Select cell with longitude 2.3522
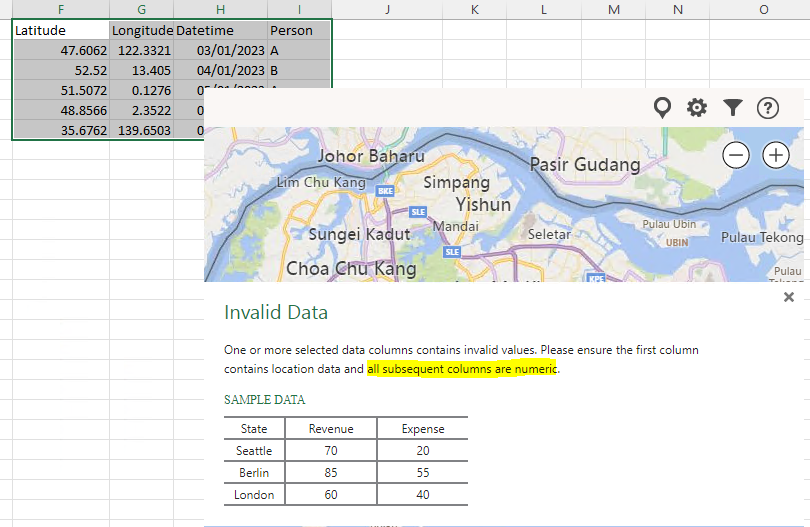 (142, 111)
